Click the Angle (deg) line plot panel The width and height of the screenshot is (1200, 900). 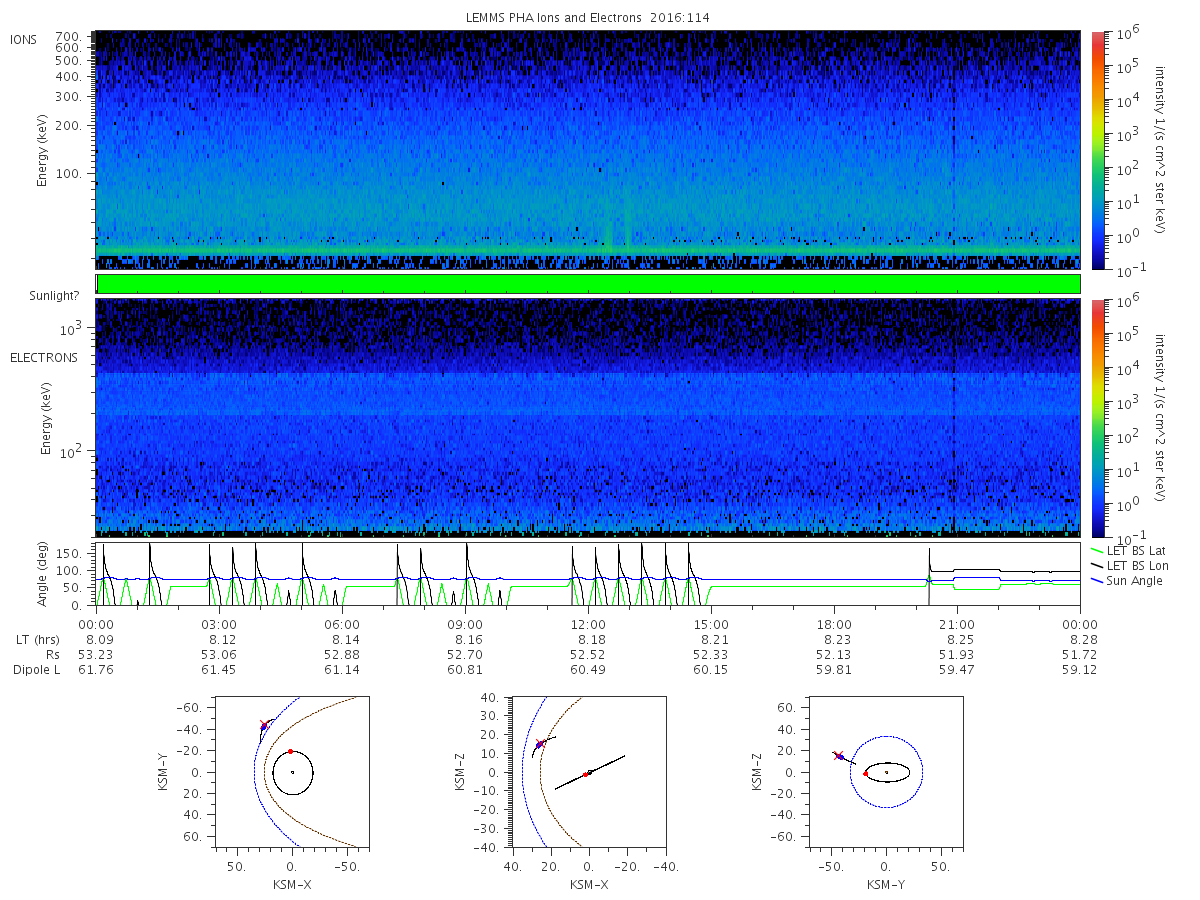[x=588, y=574]
